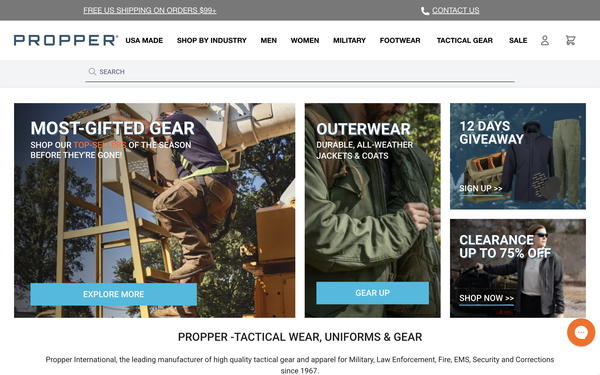Expand the Women navigation menu

(305, 40)
